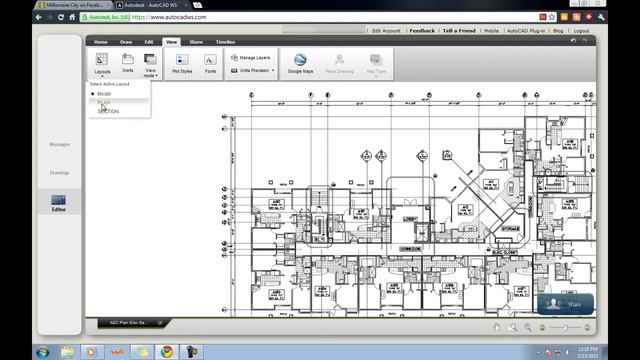Expand the View mode dropdown arrow
Viewport: 640px width, 360px height.
(156, 76)
